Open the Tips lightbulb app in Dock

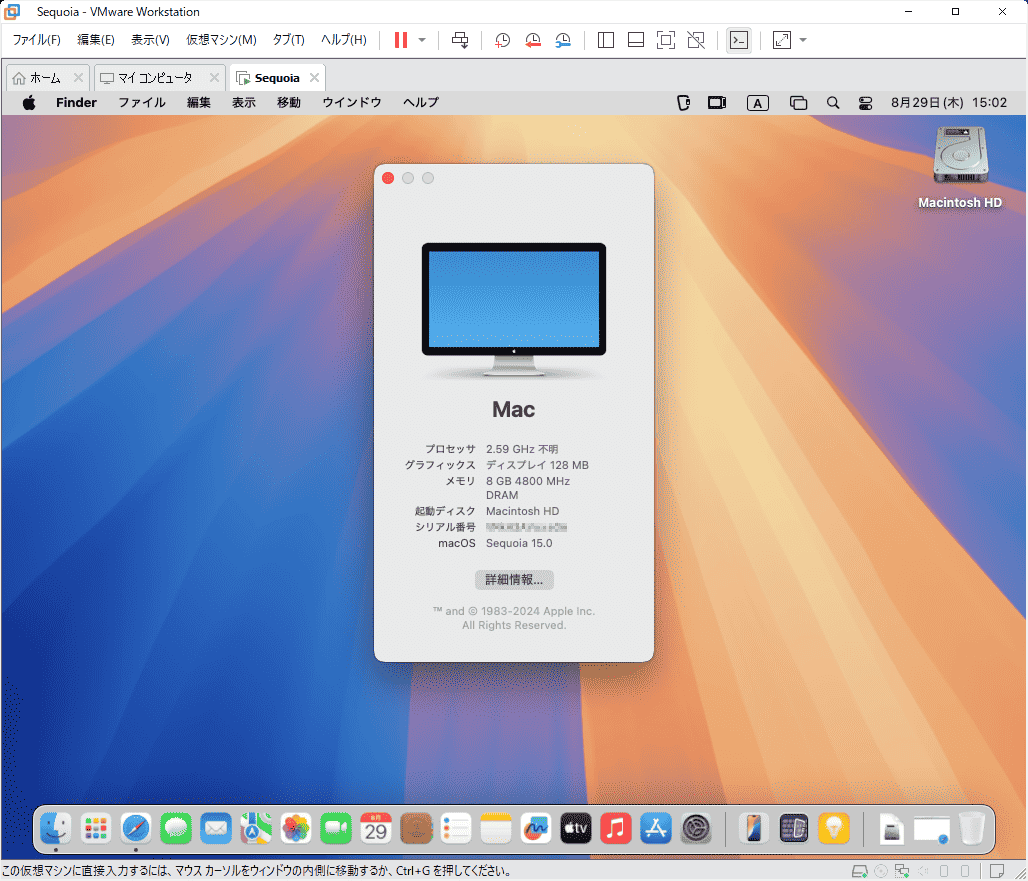pyautogui.click(x=834, y=829)
